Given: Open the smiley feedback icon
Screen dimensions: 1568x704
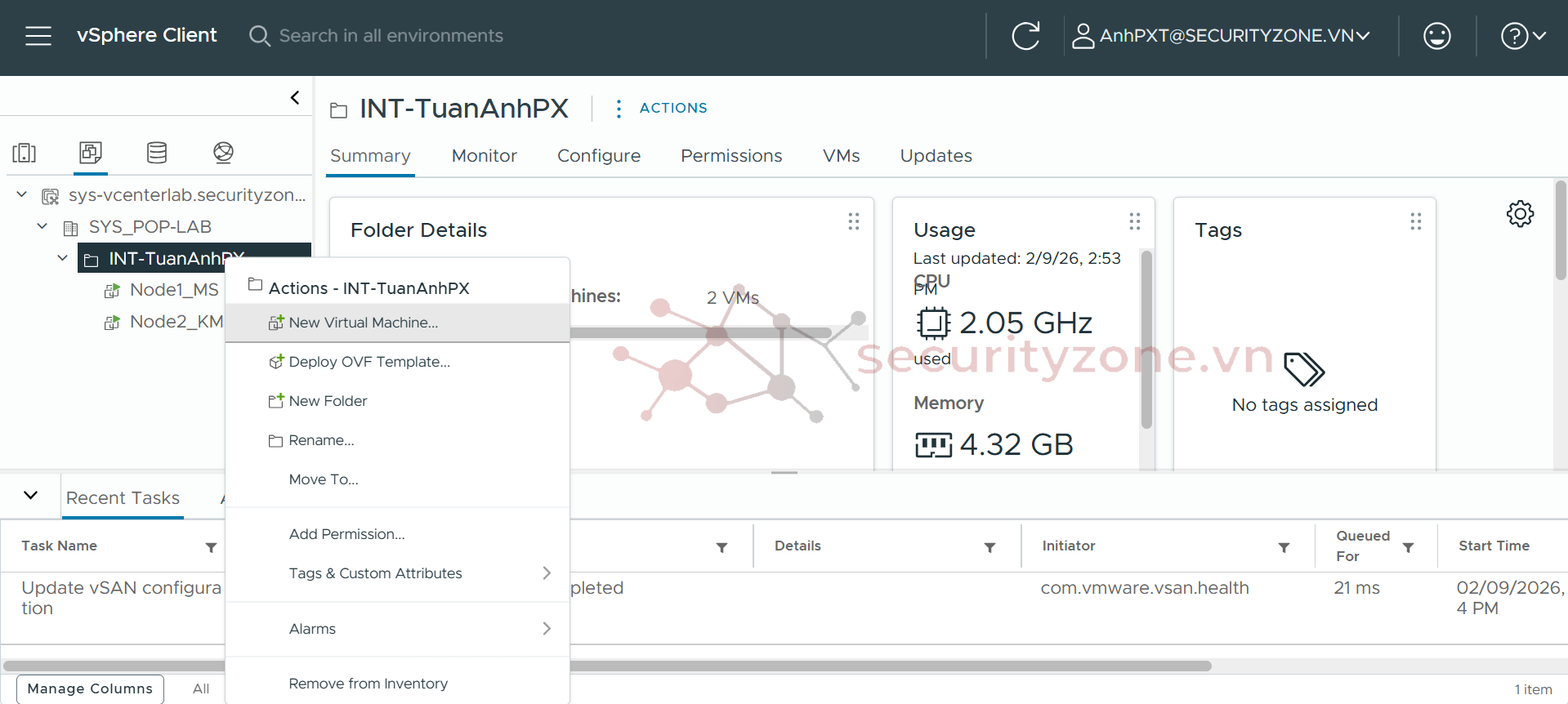Looking at the screenshot, I should (1436, 36).
